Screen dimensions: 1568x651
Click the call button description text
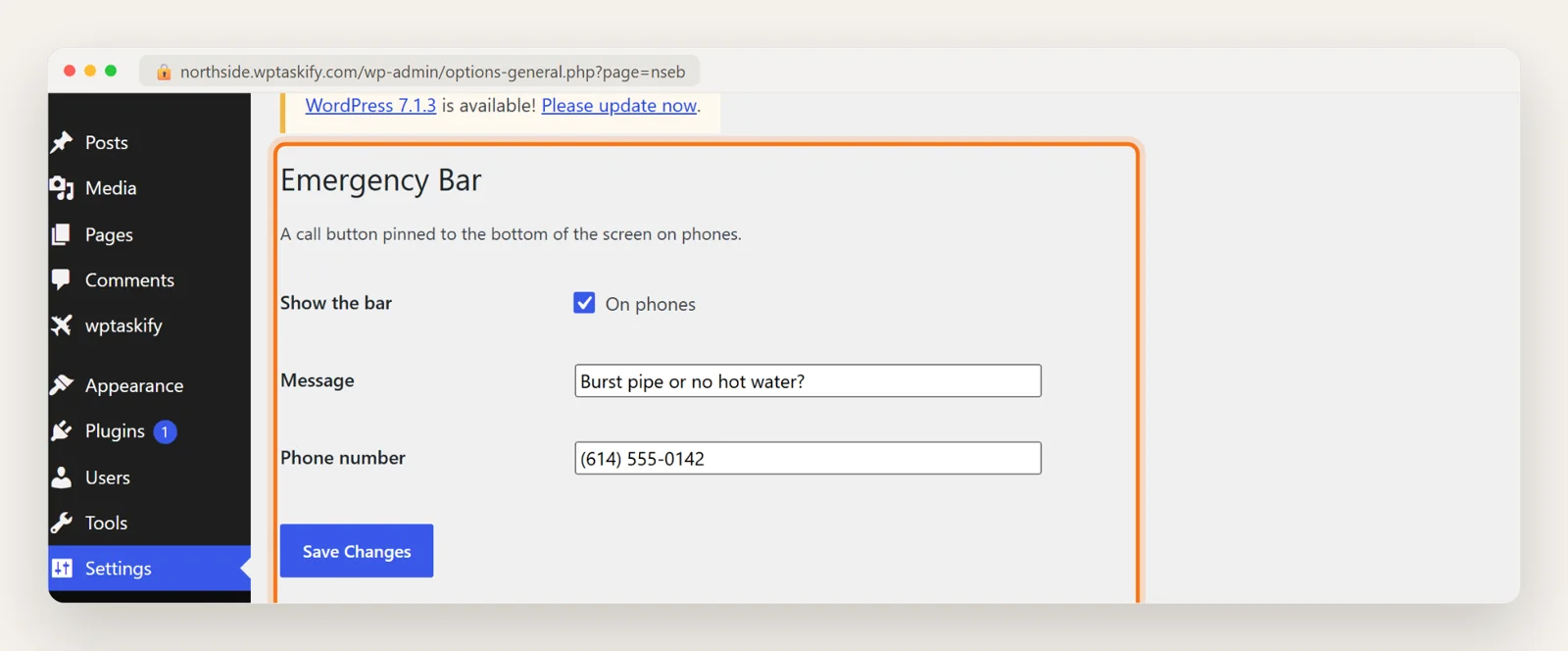pyautogui.click(x=511, y=234)
